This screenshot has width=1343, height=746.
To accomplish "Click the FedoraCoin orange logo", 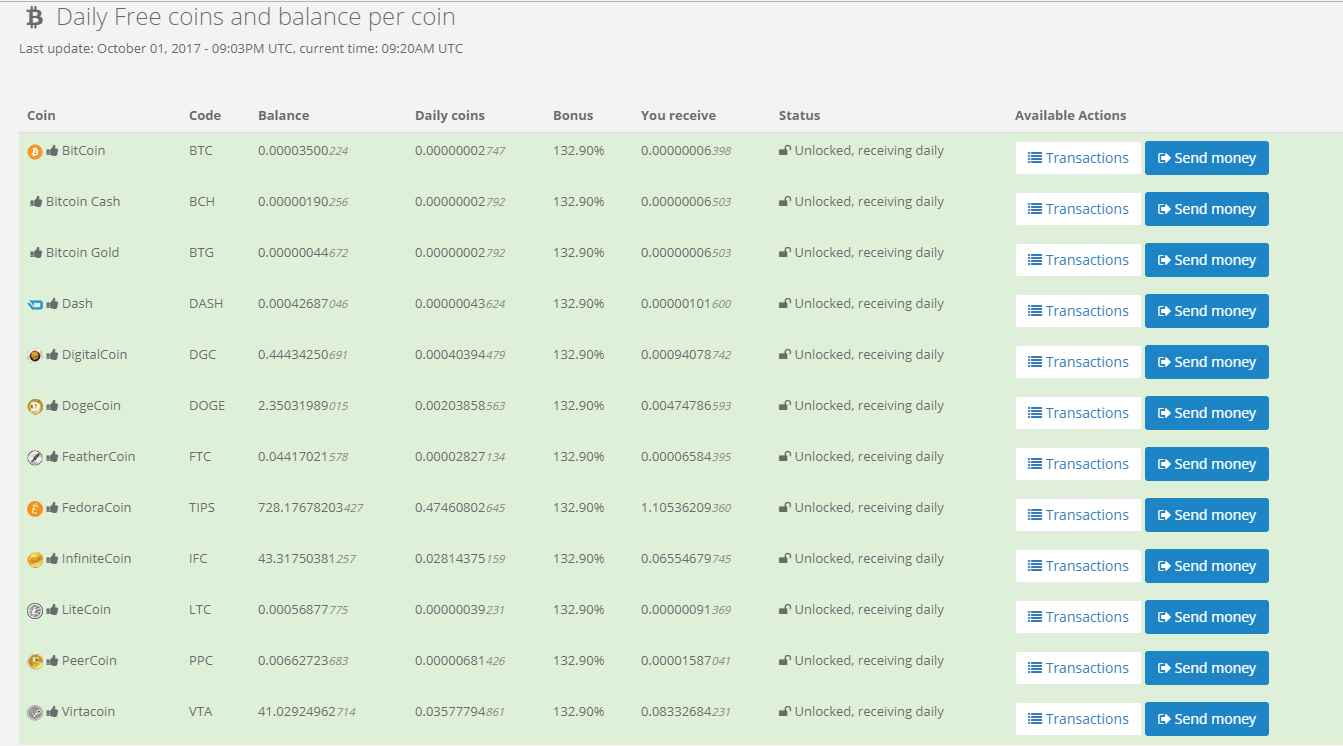I will pos(35,509).
